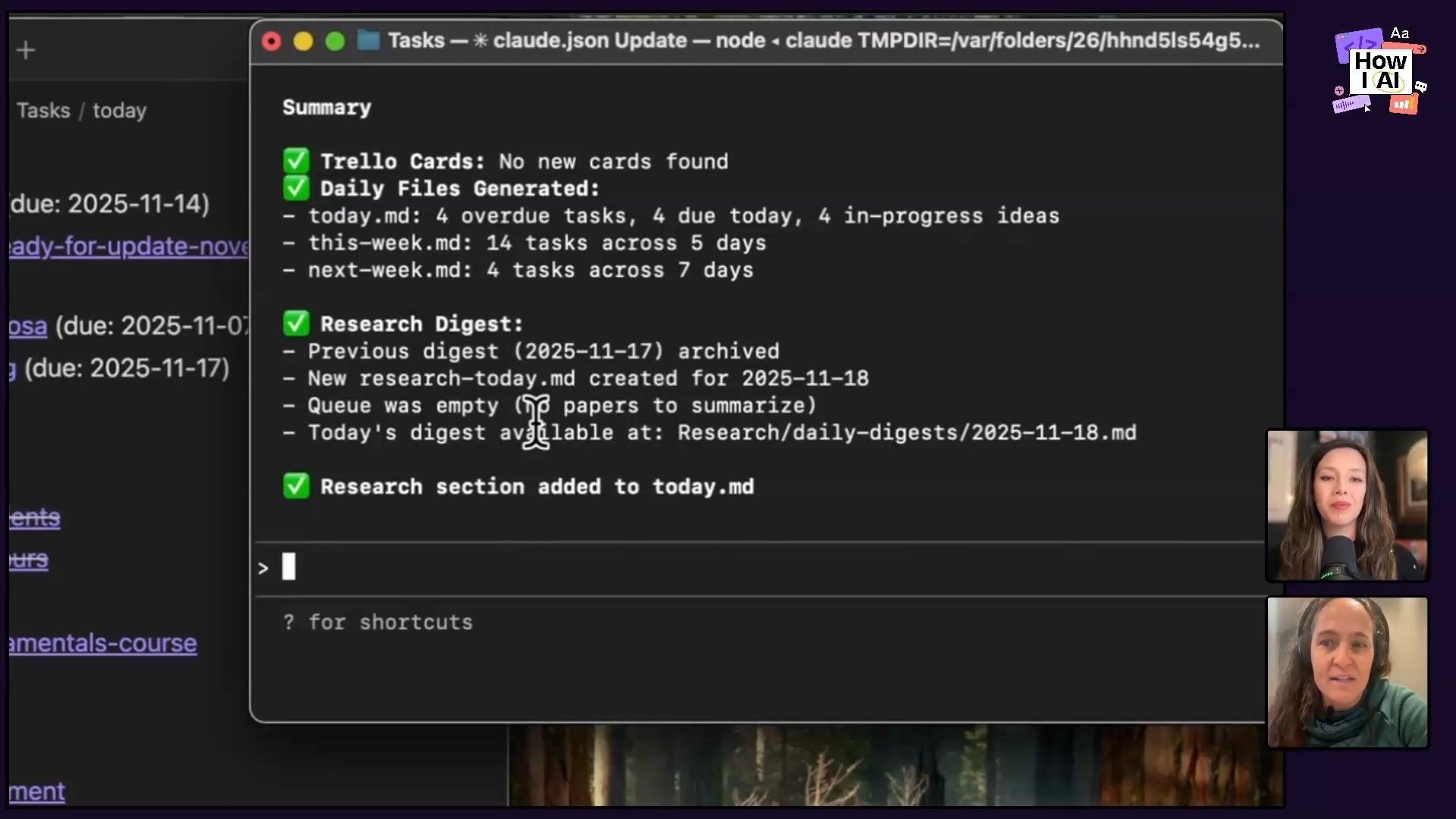The width and height of the screenshot is (1456, 819).
Task: Click the terminal prompt input field
Action: pos(760,568)
